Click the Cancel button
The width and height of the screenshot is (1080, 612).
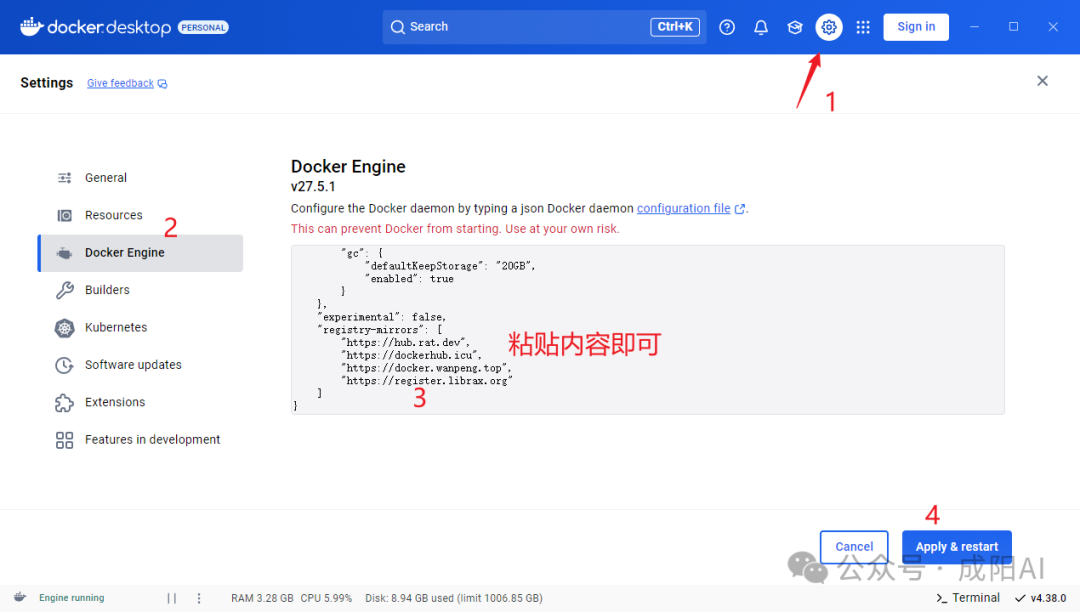854,547
